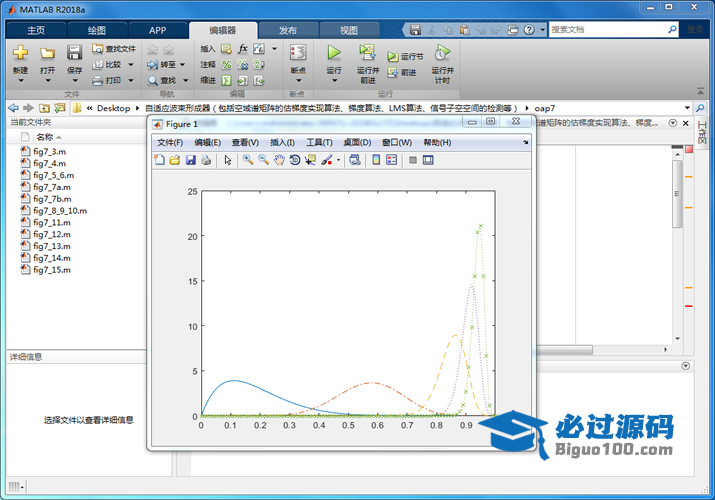Toggle the Brush data tool
The width and height of the screenshot is (715, 500).
click(x=327, y=160)
